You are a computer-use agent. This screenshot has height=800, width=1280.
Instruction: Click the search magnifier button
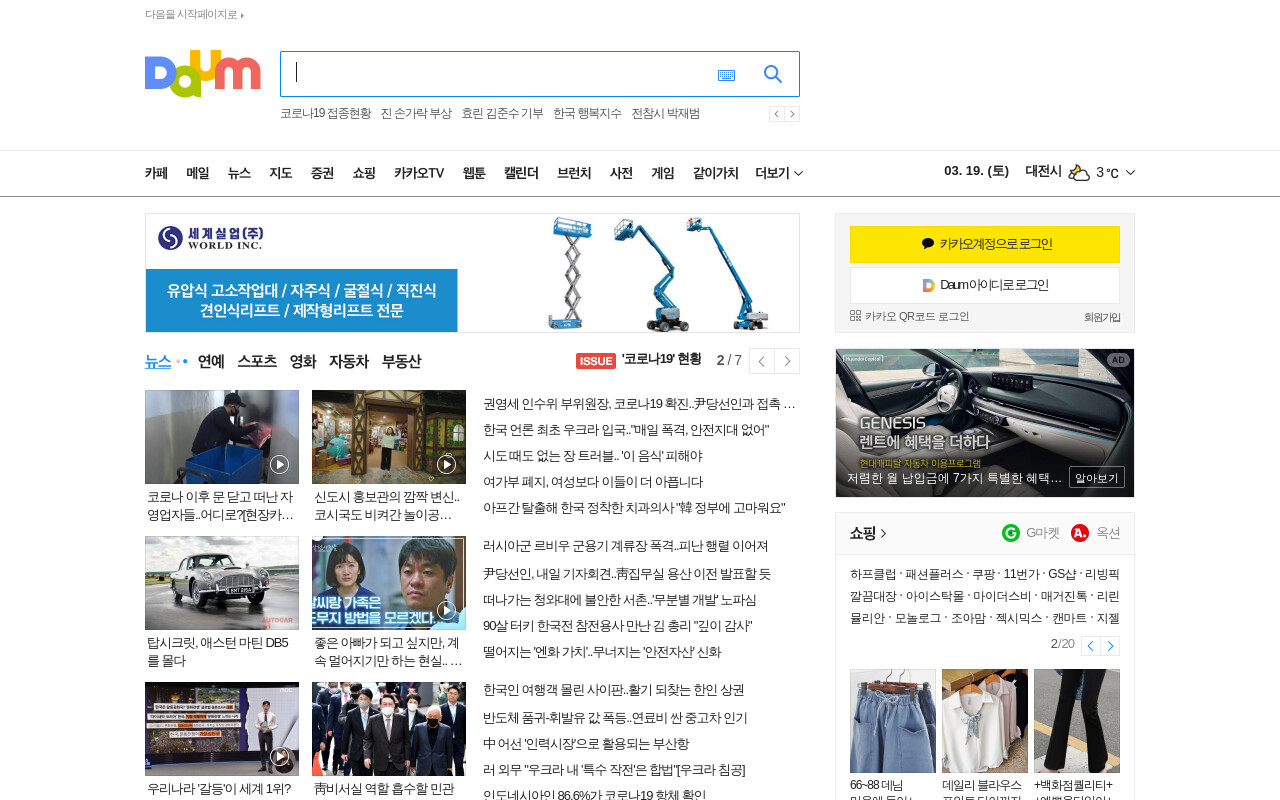(x=773, y=74)
